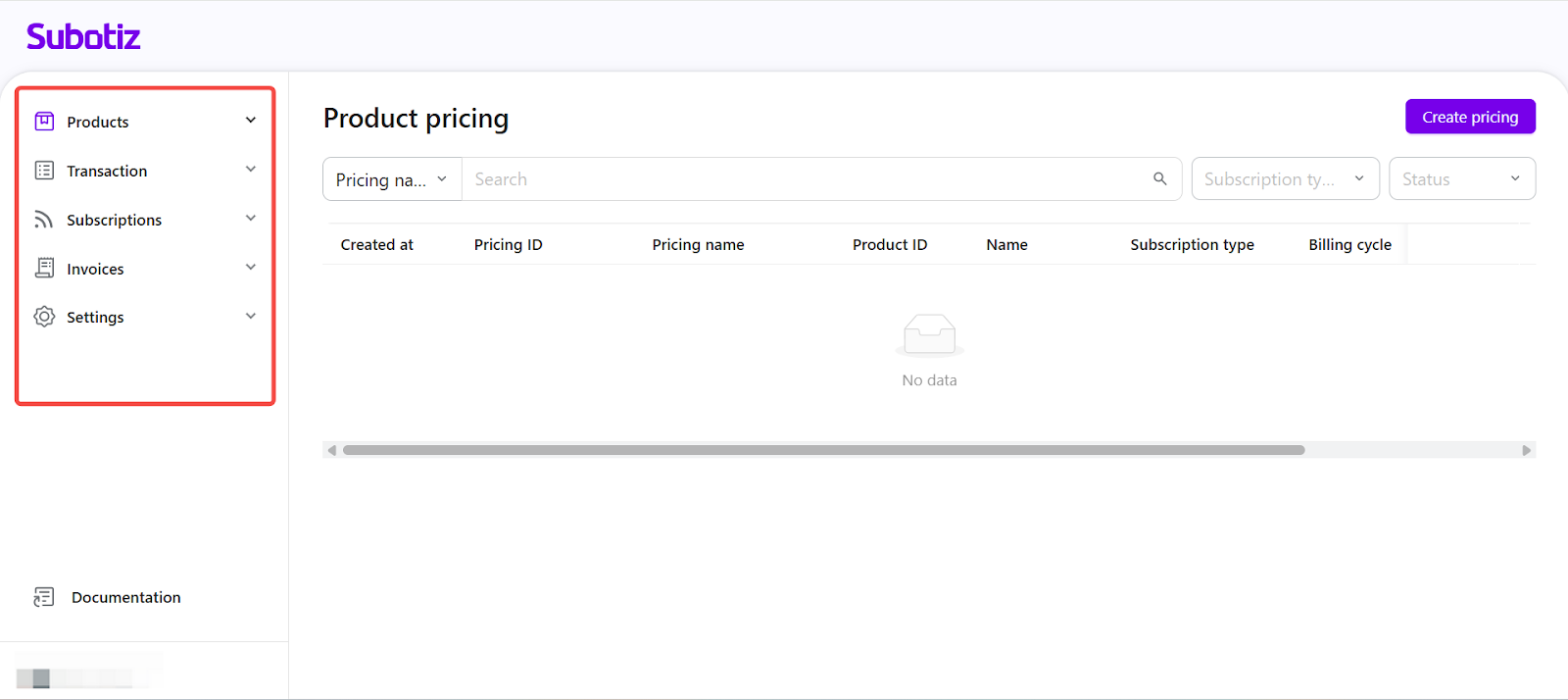Click the Documentation icon in sidebar
Screen dimensions: 1568x700
point(44,597)
